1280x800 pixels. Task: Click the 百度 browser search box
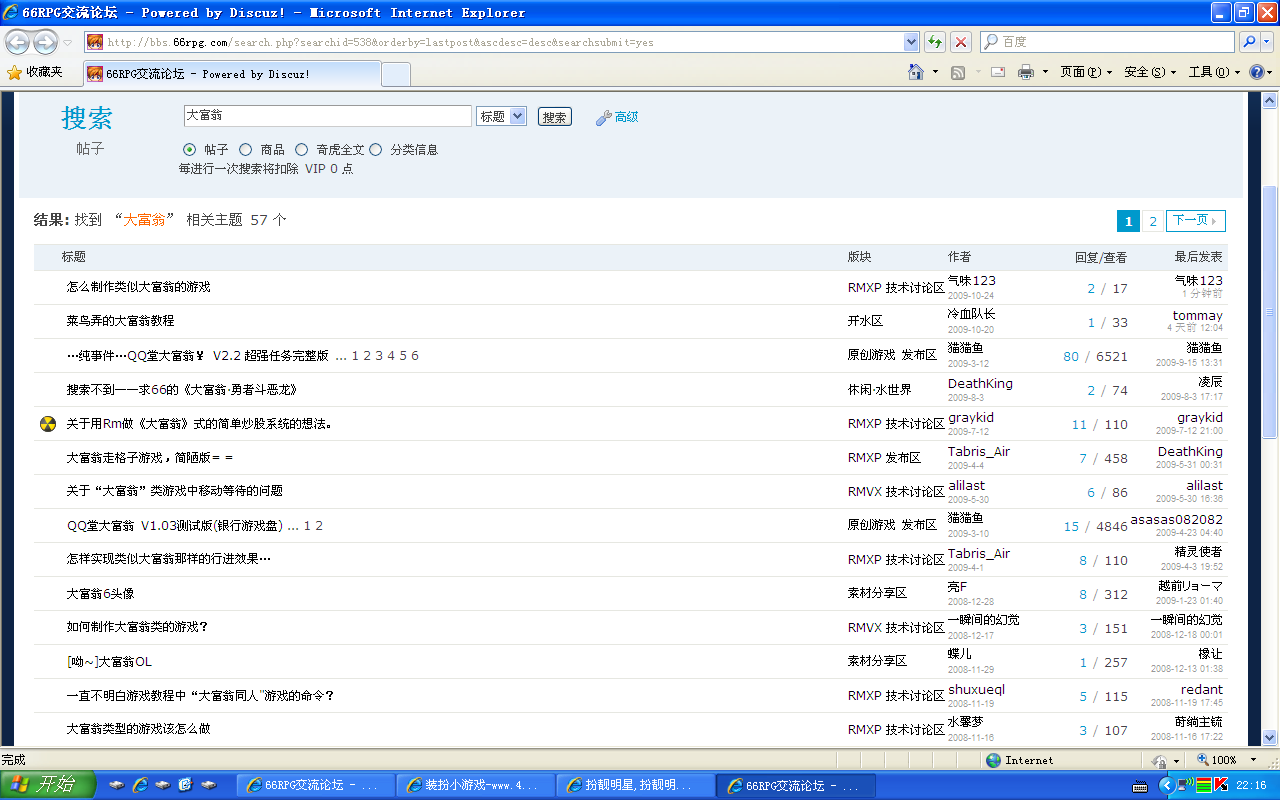coord(1107,42)
